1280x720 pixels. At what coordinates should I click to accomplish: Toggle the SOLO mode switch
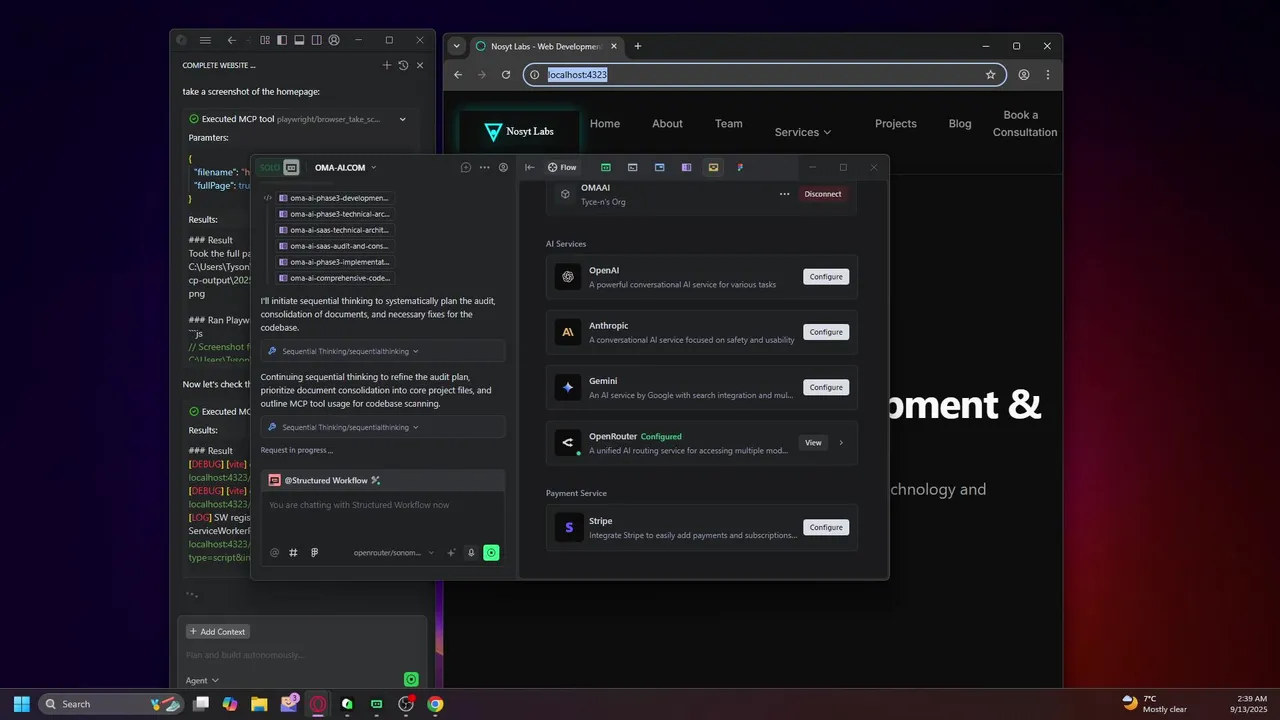coord(280,167)
